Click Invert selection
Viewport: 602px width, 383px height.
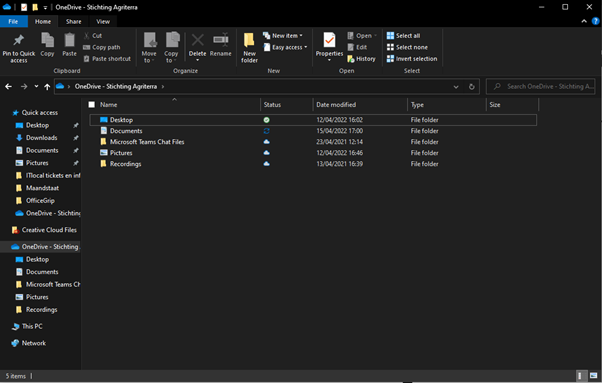(x=412, y=59)
